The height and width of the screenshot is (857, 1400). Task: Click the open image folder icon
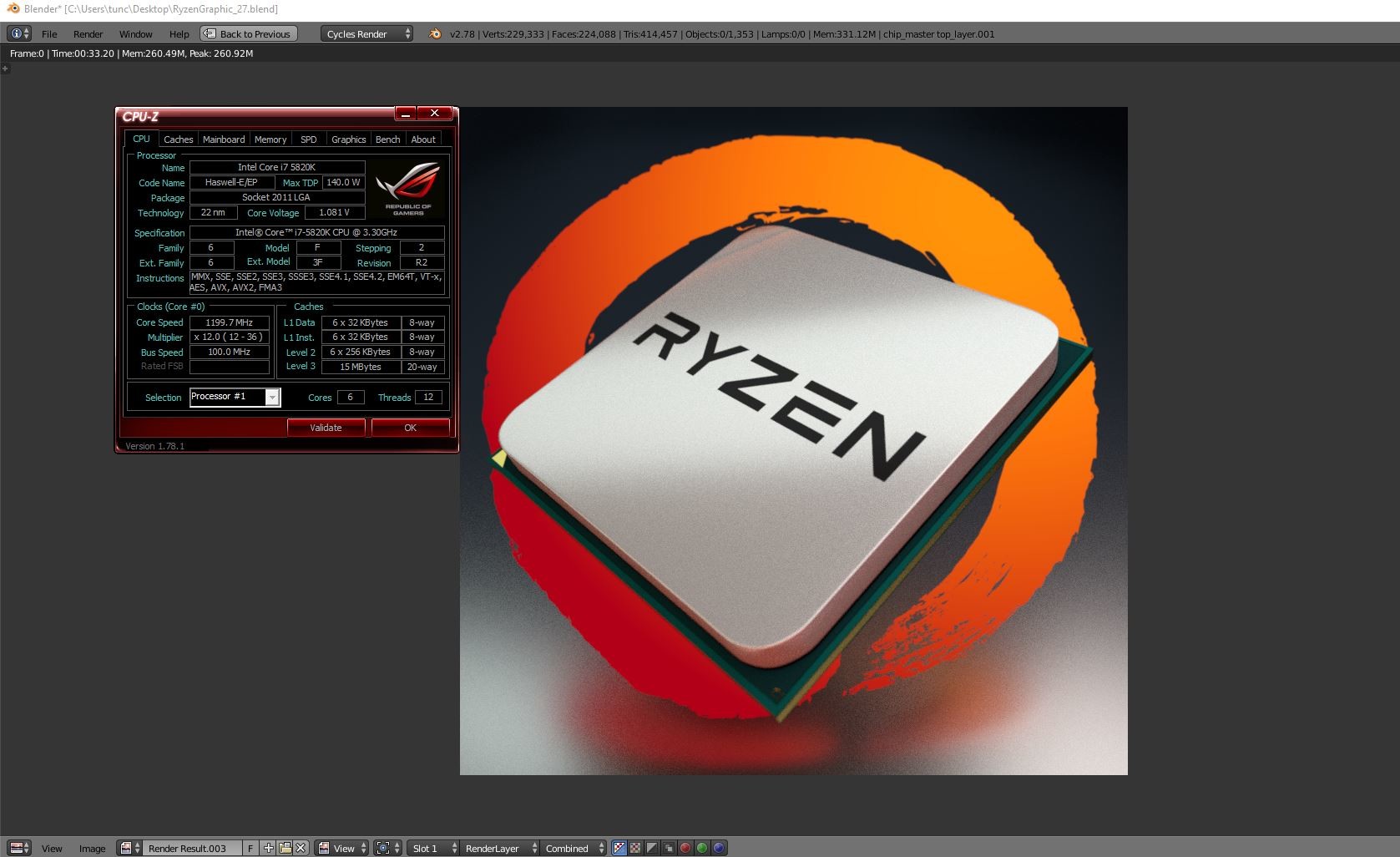tap(285, 848)
